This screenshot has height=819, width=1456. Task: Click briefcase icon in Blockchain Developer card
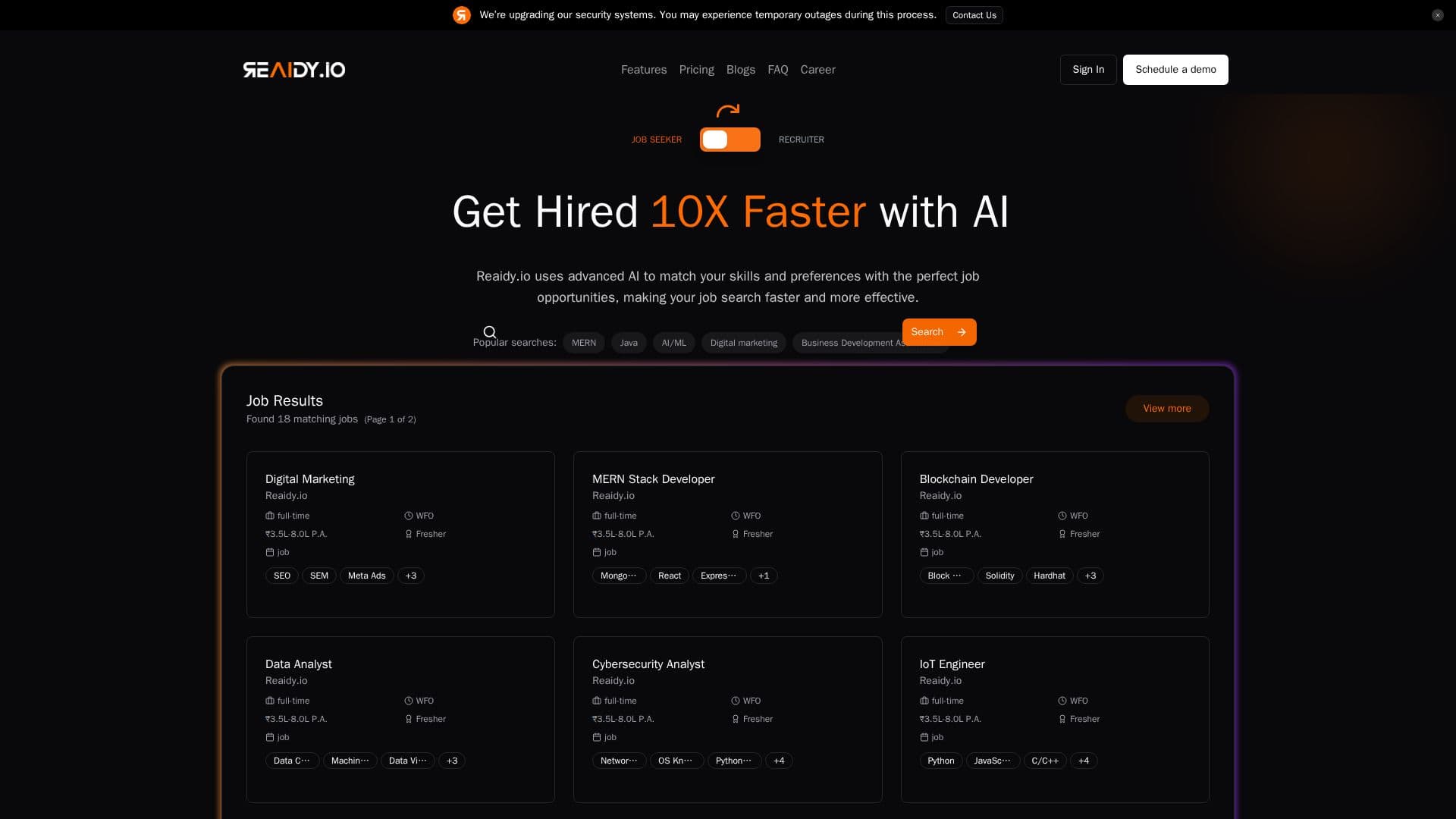(924, 516)
